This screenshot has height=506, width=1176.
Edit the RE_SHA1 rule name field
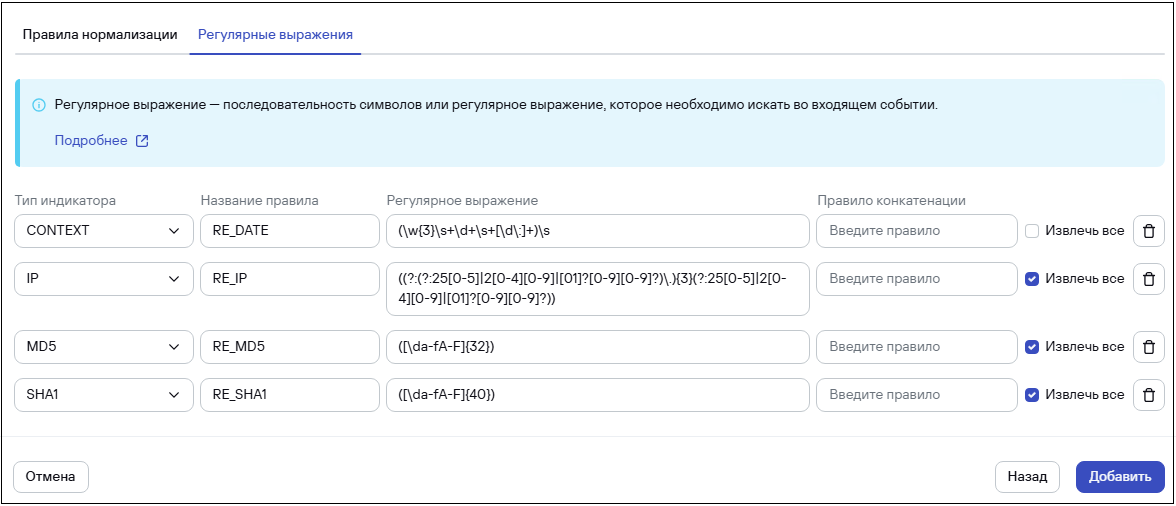(x=290, y=394)
